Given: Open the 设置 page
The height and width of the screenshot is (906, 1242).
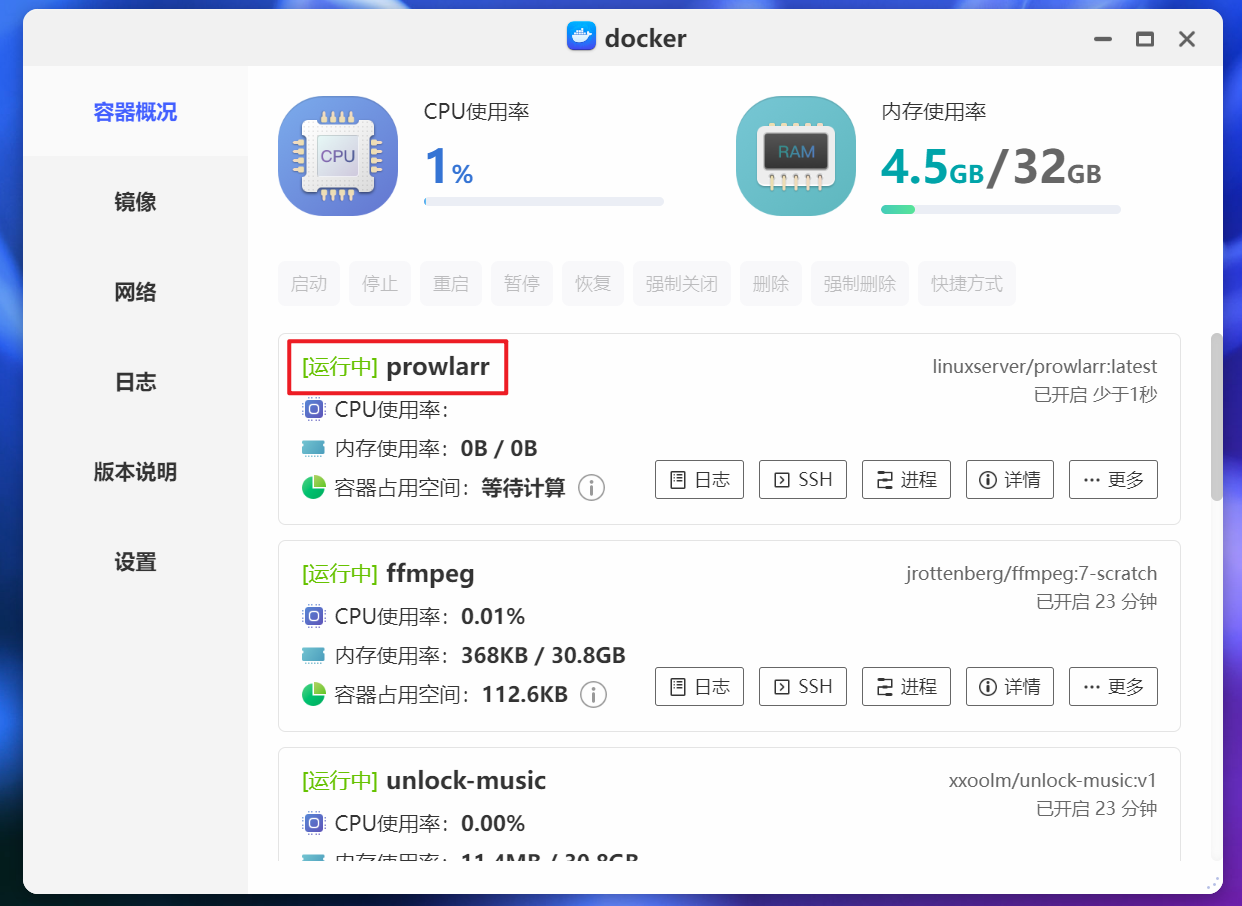Looking at the screenshot, I should 136,562.
